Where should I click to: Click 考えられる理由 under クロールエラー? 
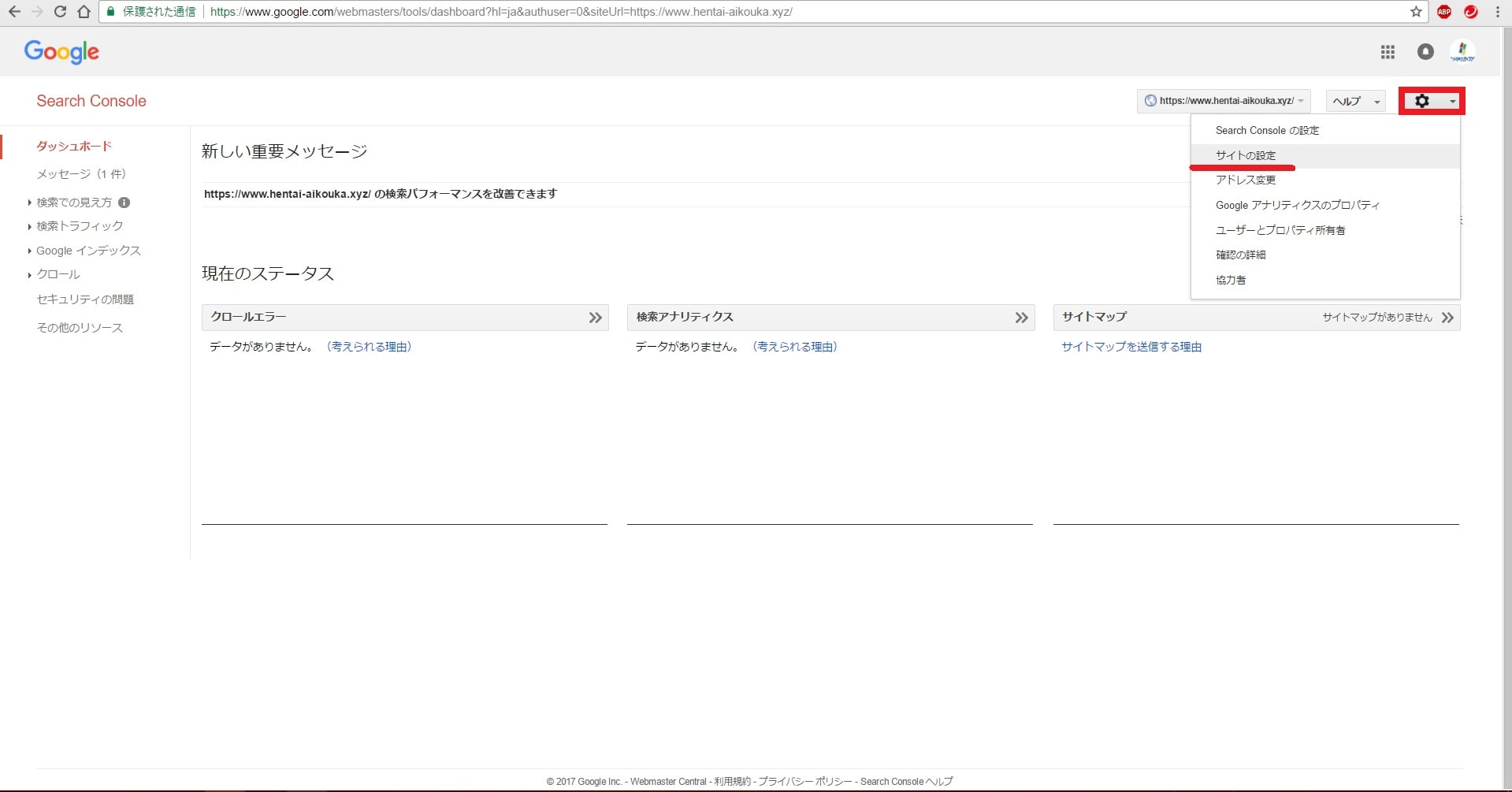coord(369,347)
